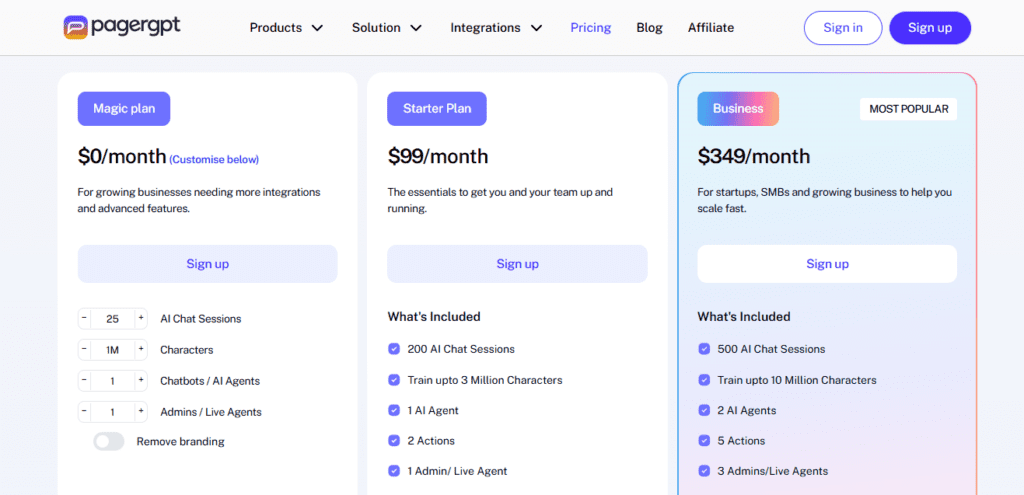
Task: Open the Affiliate page
Action: 711,28
